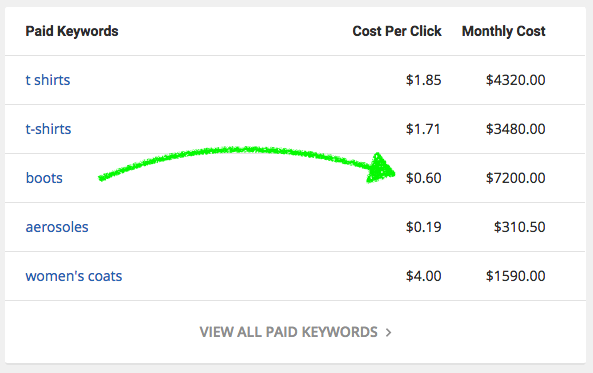Click the $1.71 cost per click value
Viewport: 593px width, 373px height.
tap(423, 129)
